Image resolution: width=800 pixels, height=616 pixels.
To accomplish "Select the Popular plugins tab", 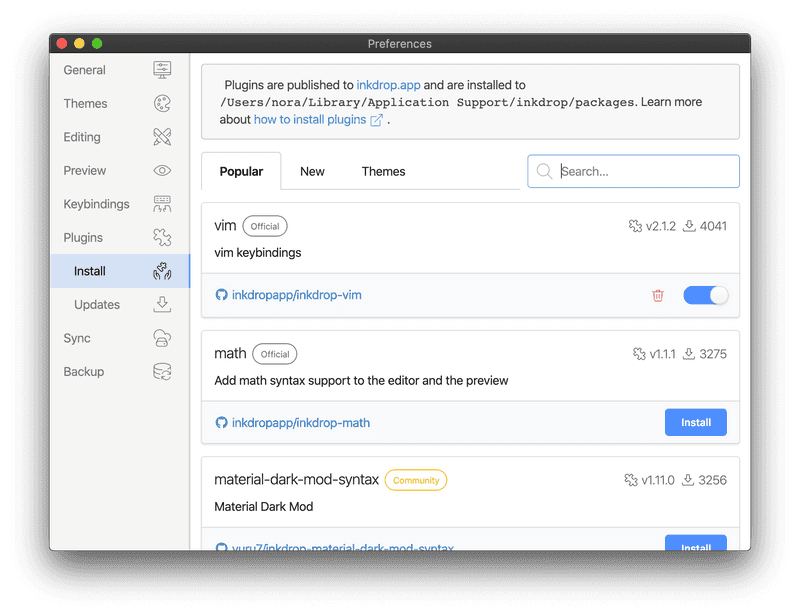I will [241, 171].
